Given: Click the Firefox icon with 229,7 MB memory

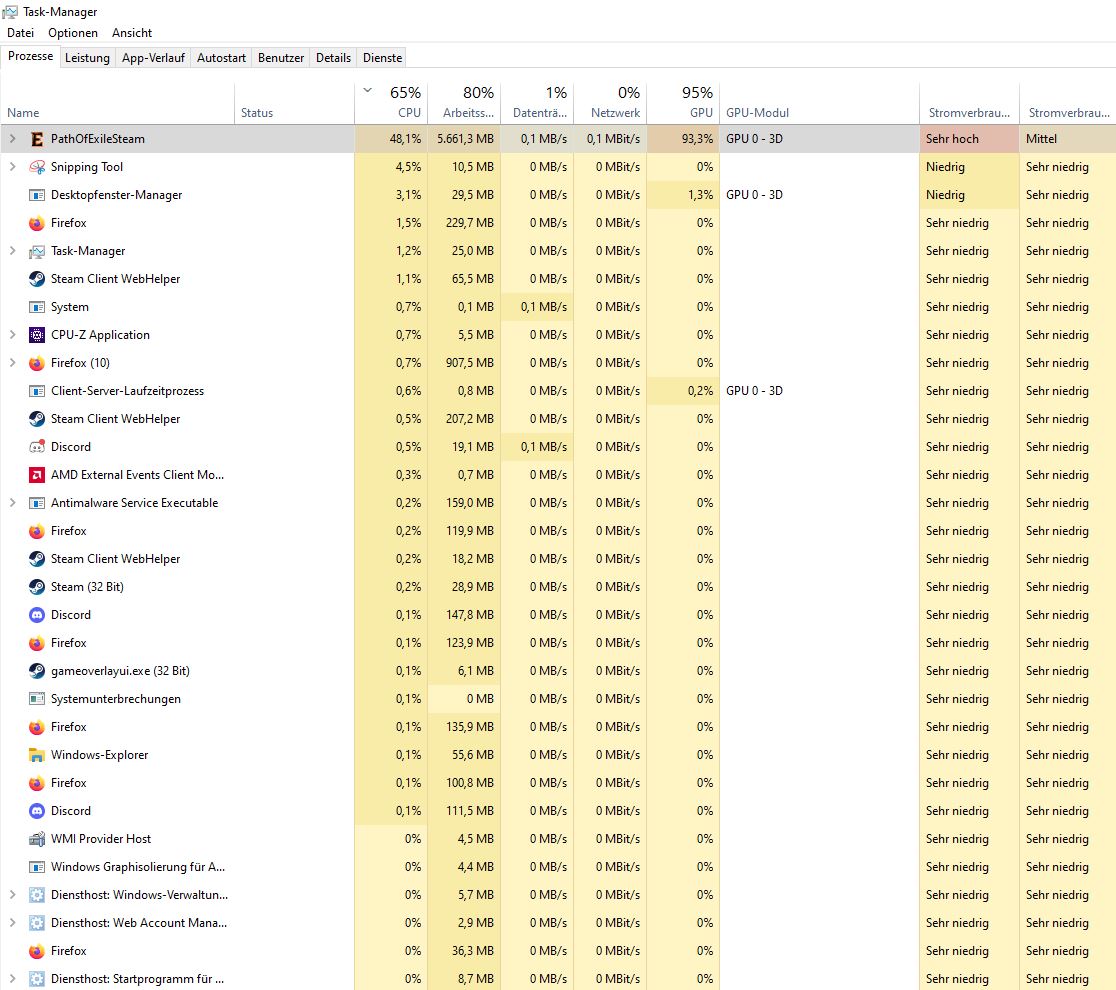Looking at the screenshot, I should [37, 223].
